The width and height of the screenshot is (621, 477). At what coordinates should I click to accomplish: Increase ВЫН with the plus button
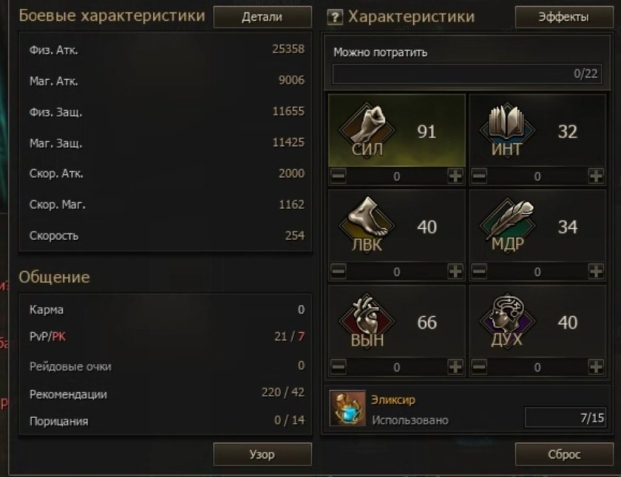tap(455, 367)
